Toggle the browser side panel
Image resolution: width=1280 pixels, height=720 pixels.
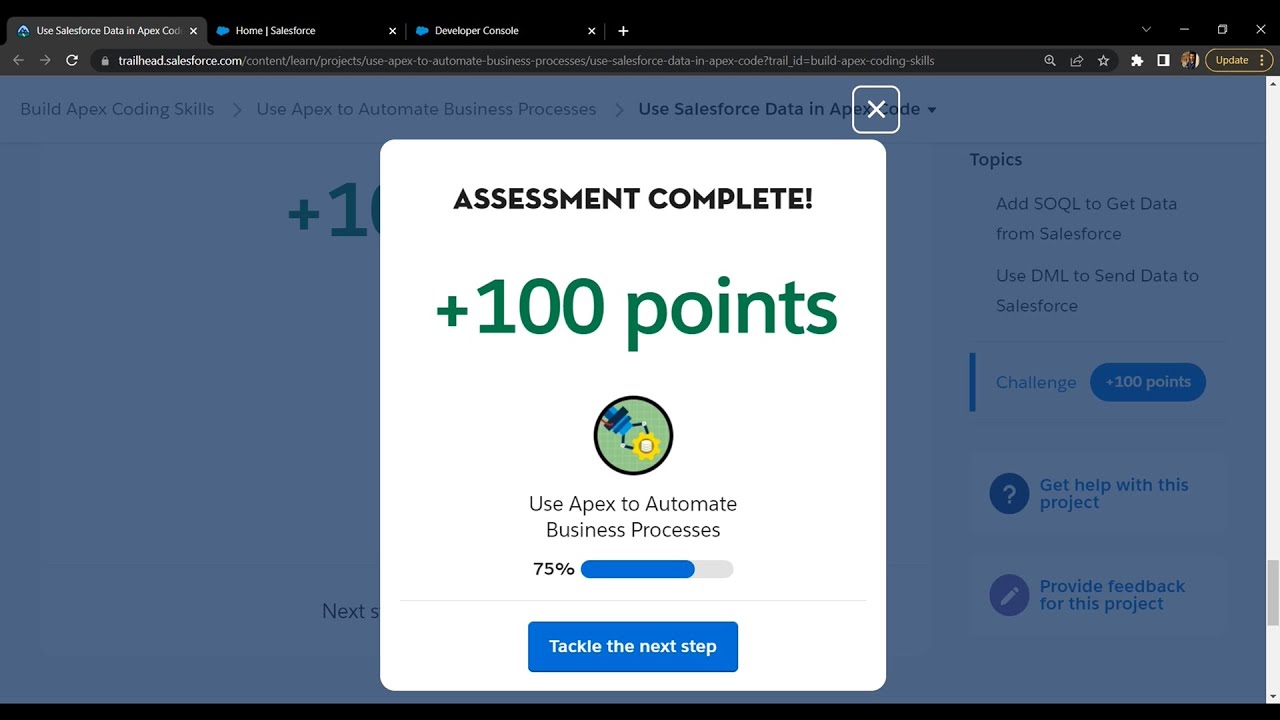click(x=1163, y=60)
